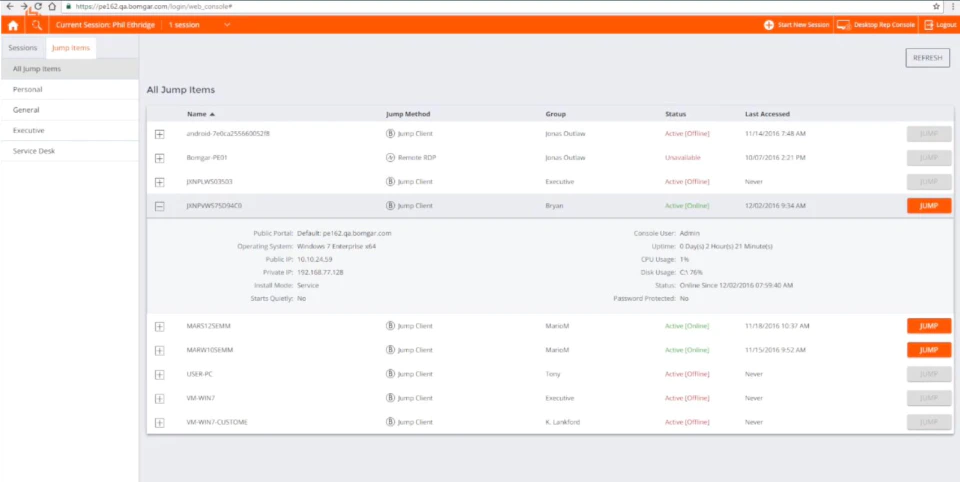
Task: Bookmark page with the star icon
Action: 936,6
